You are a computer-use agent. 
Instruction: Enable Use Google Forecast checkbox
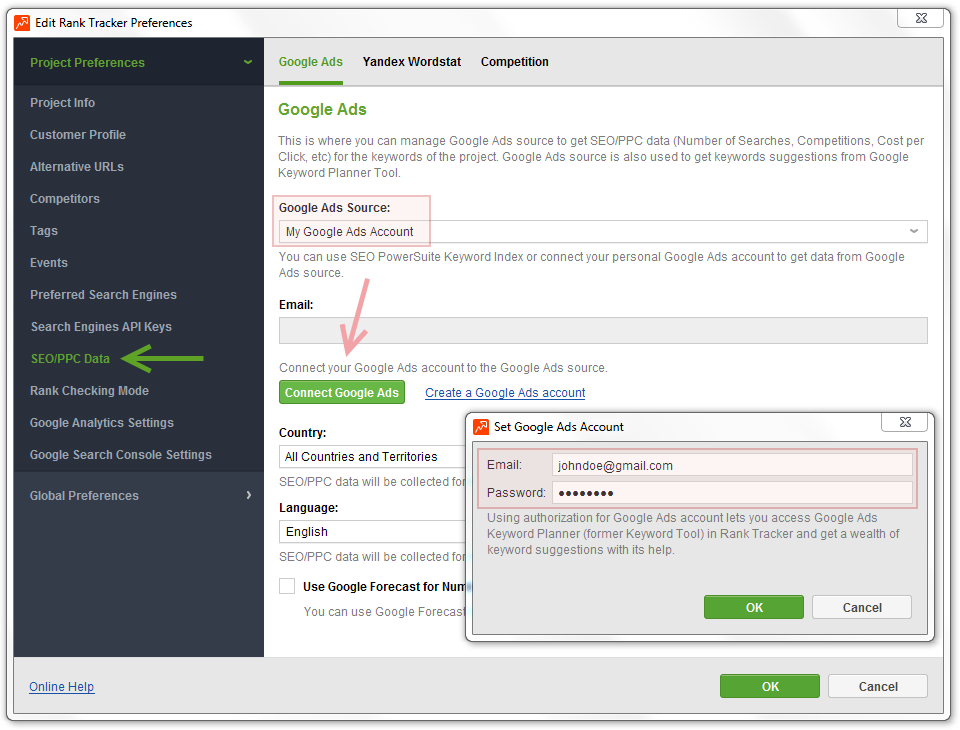[287, 586]
